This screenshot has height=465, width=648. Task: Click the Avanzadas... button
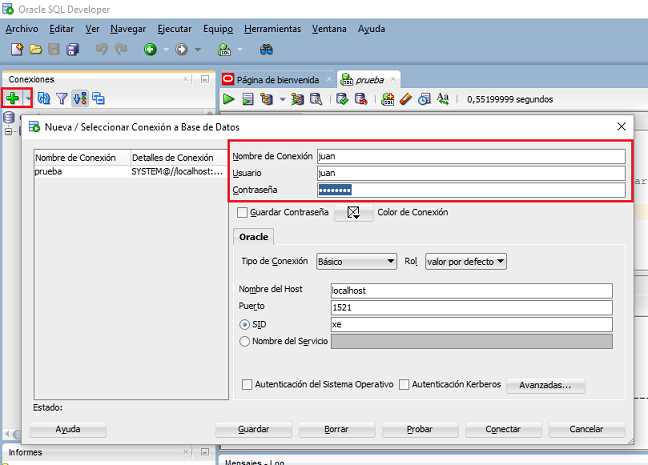tap(545, 385)
